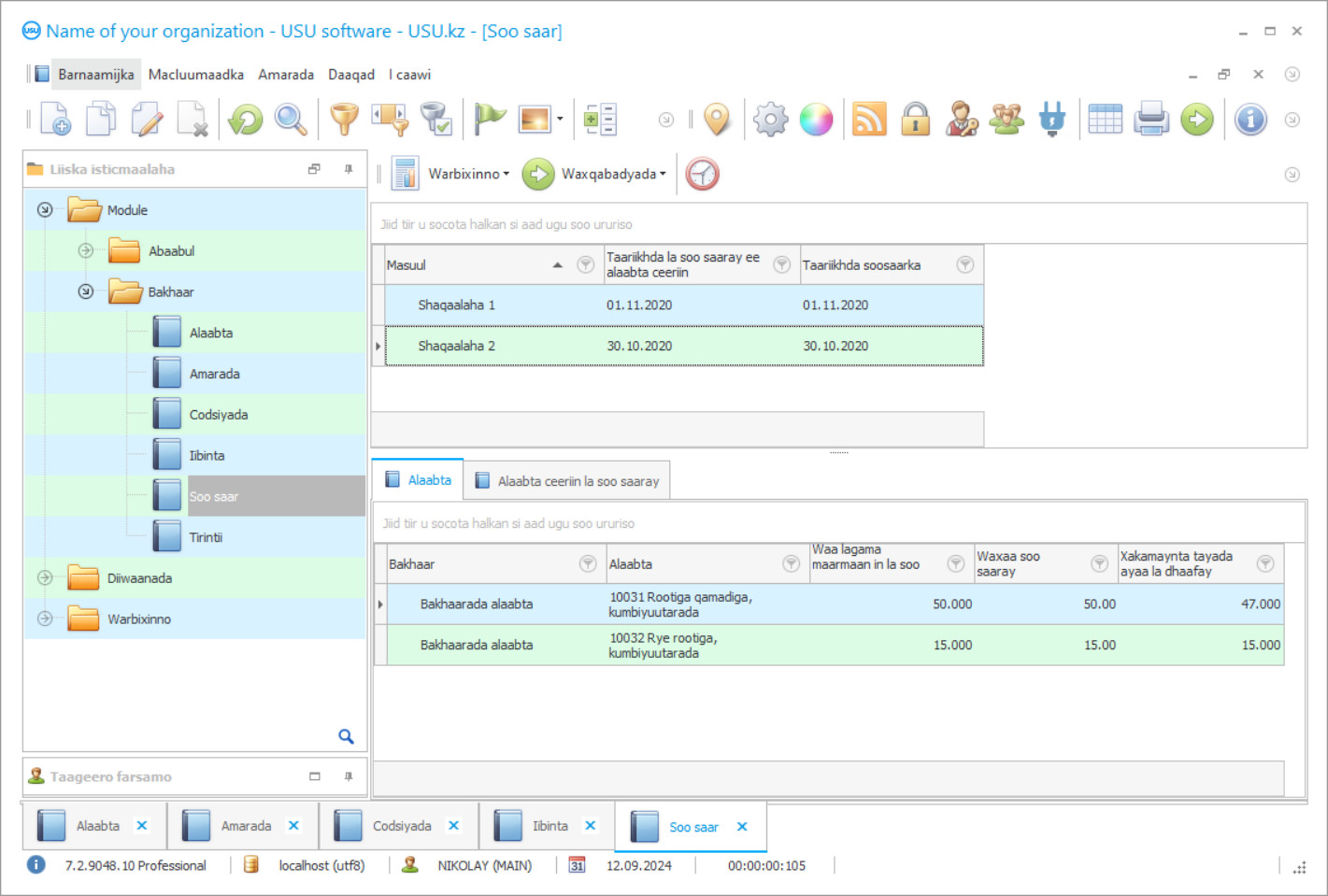Viewport: 1328px width, 896px height.
Task: Select the Shaqaalaha 2 row
Action: point(684,346)
